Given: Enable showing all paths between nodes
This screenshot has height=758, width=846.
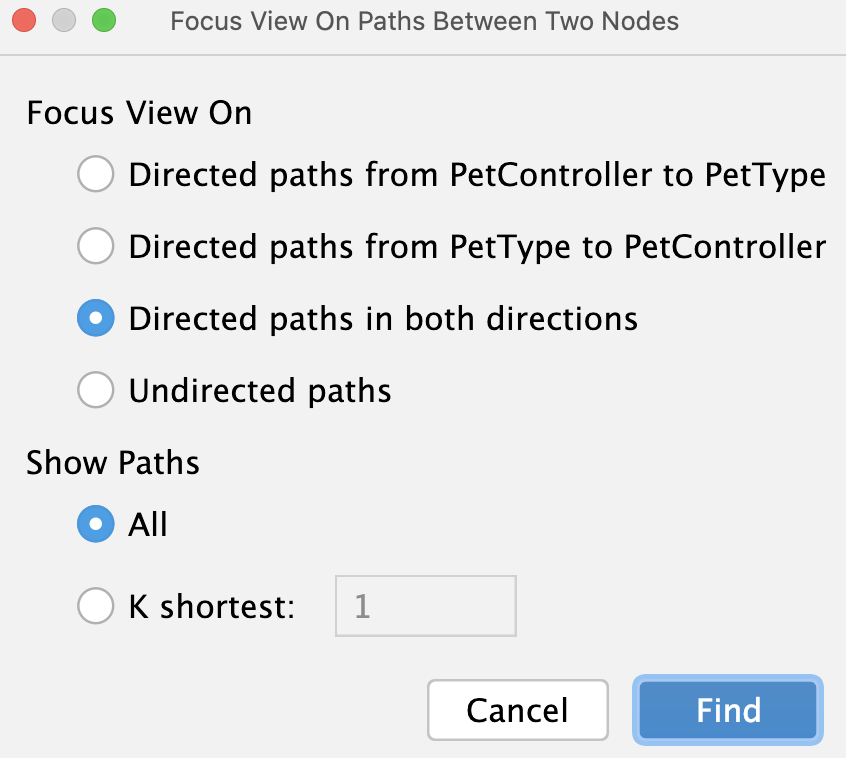Looking at the screenshot, I should (x=96, y=524).
